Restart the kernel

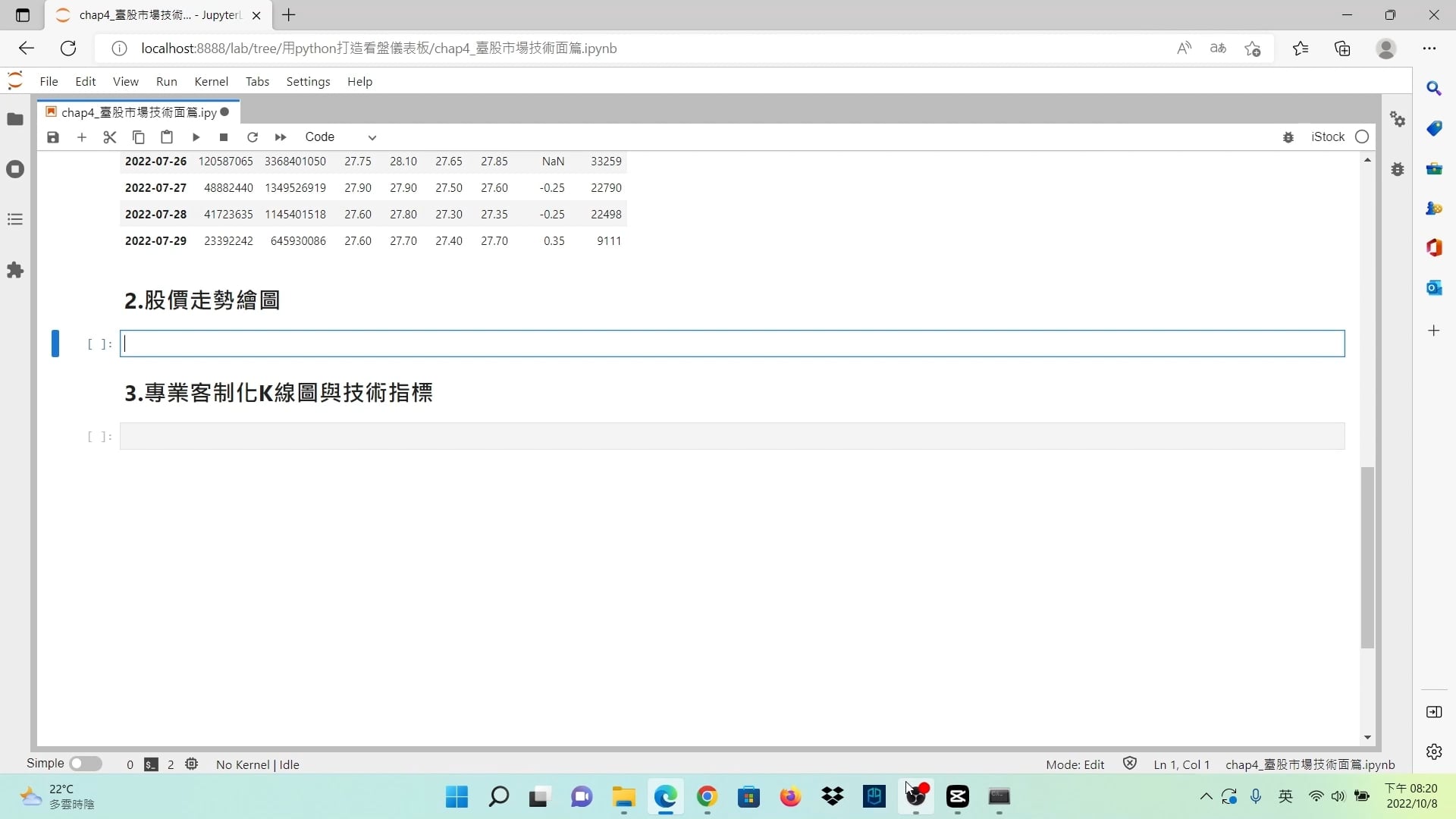[253, 137]
